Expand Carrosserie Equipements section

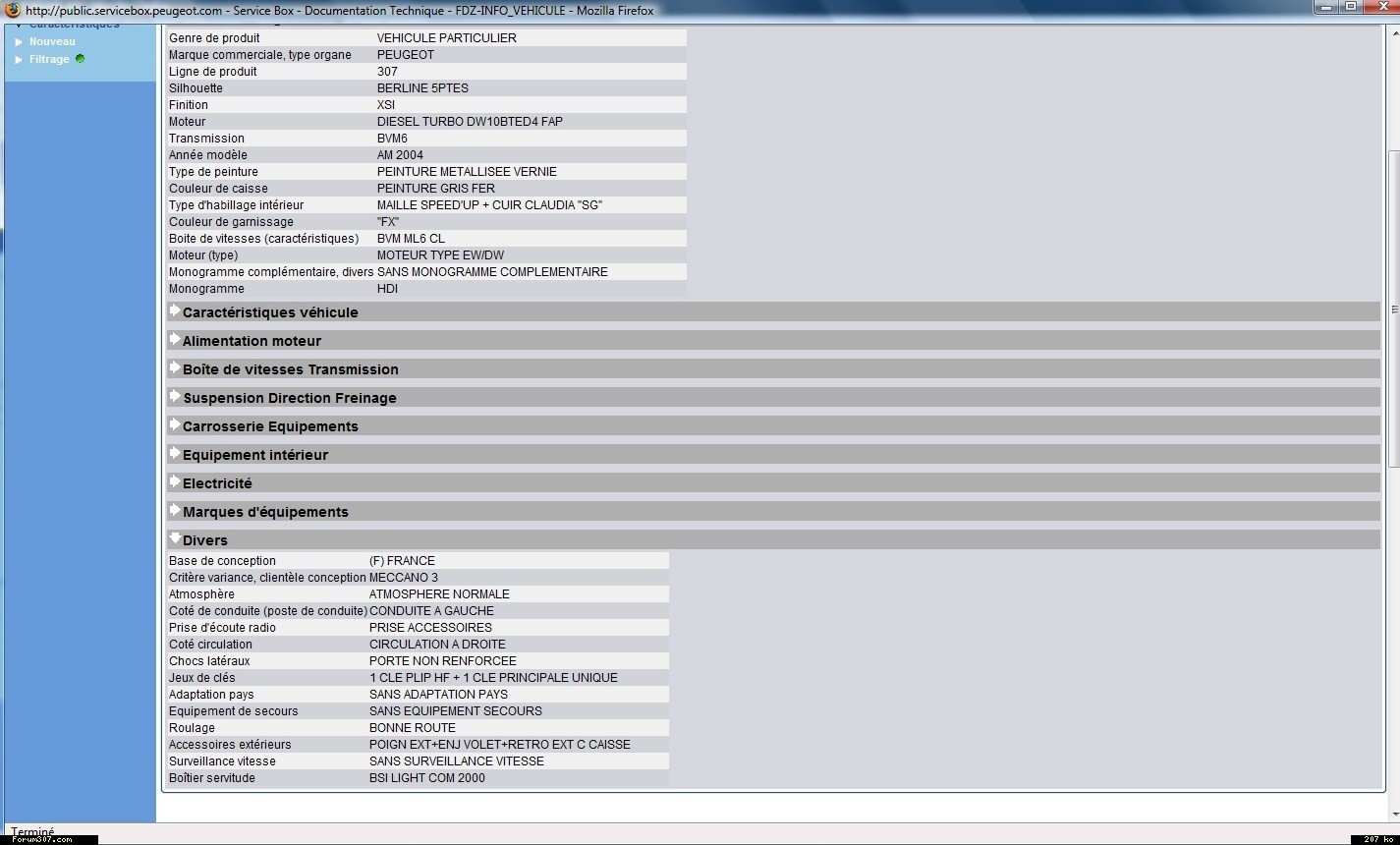[773, 425]
